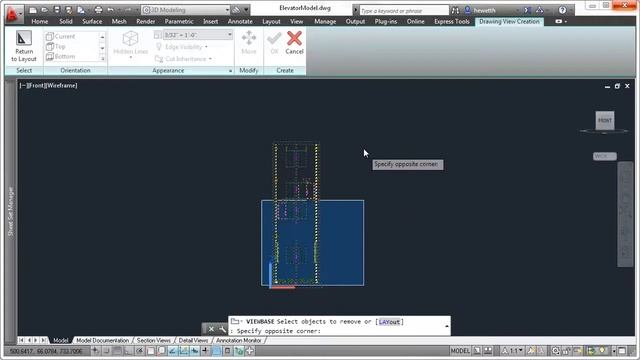Click the last layout tab arrow

(43, 340)
